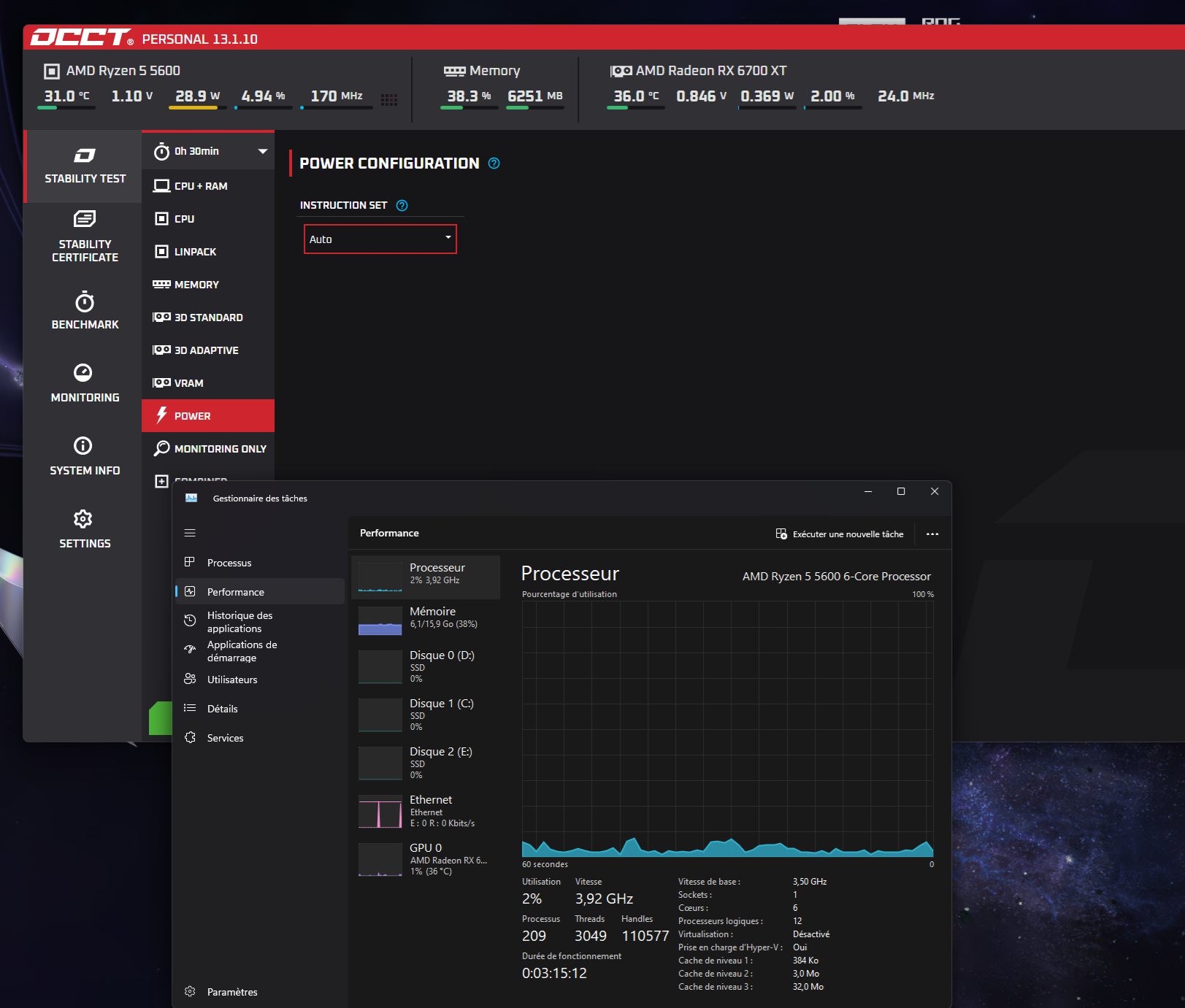Select Disque 0 (D:) in performance list
This screenshot has height=1008, width=1185.
[x=426, y=666]
